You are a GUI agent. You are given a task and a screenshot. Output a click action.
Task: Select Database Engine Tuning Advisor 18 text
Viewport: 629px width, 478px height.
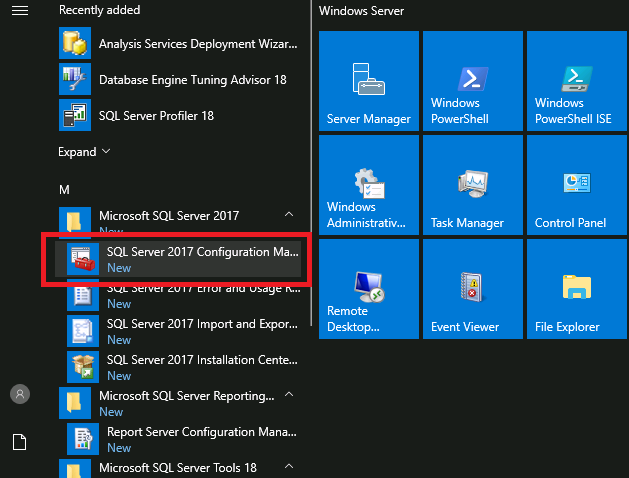tap(193, 80)
